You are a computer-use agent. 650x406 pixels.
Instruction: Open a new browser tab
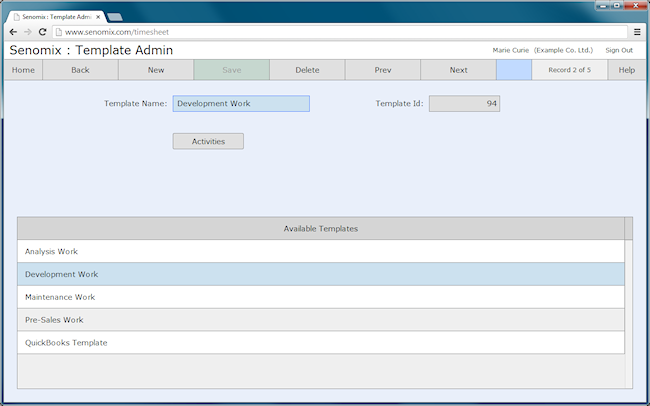(115, 17)
